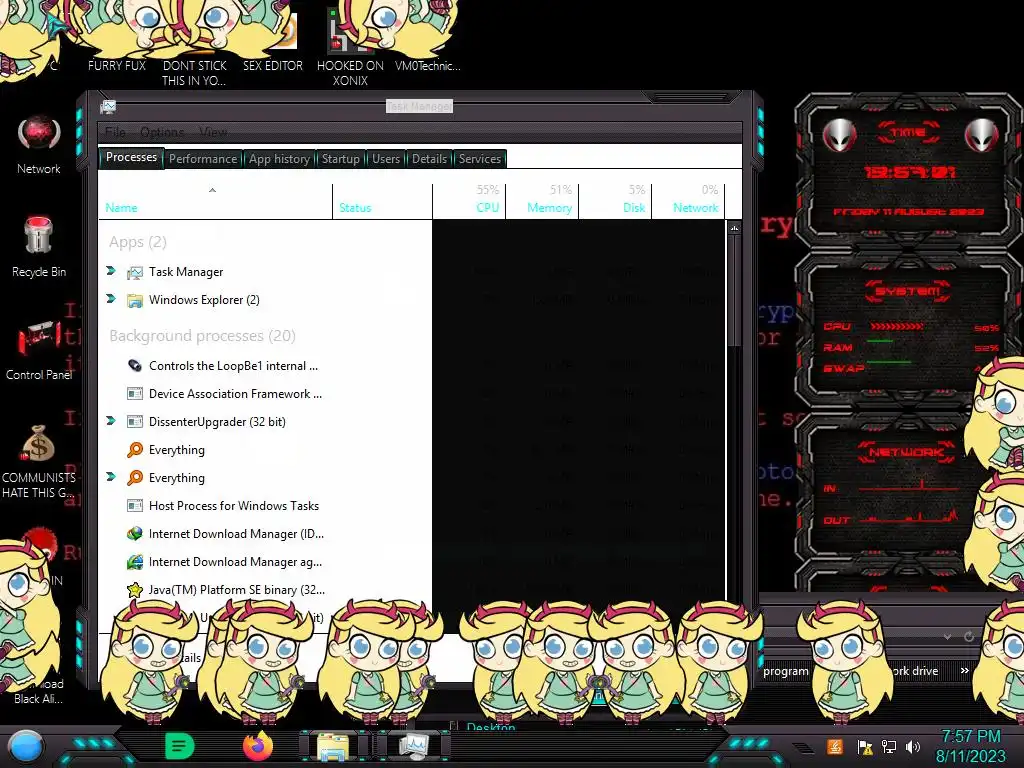Open the Options menu in Task Manager
1024x768 pixels.
pos(162,133)
